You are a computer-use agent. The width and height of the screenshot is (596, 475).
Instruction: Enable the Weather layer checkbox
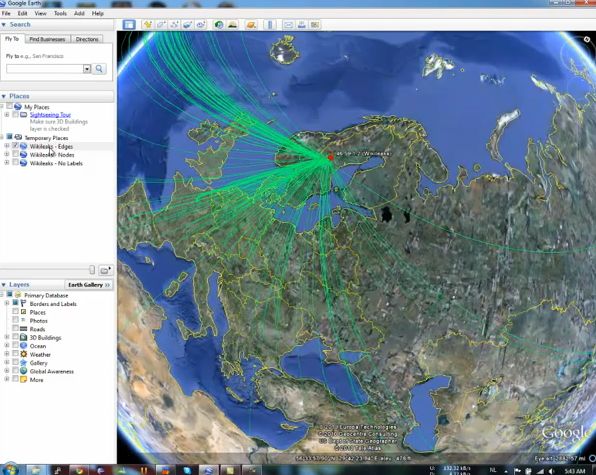click(x=15, y=354)
